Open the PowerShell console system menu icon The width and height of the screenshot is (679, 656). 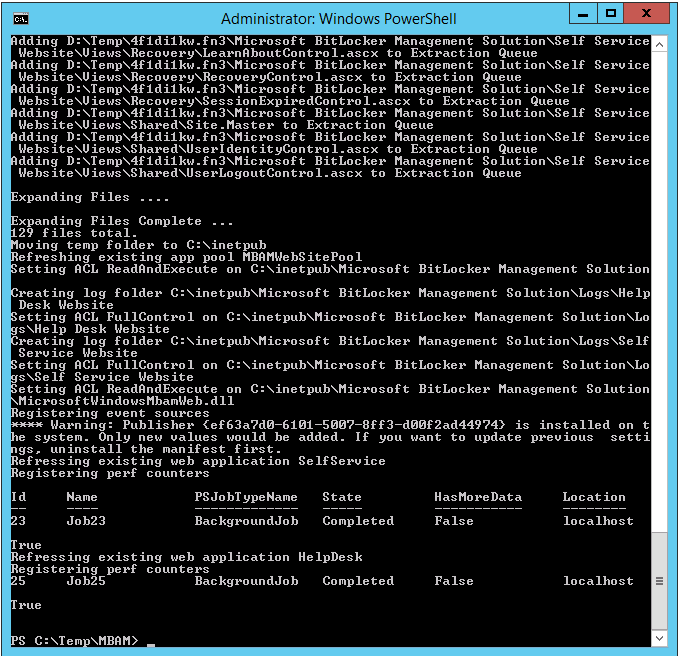point(20,19)
